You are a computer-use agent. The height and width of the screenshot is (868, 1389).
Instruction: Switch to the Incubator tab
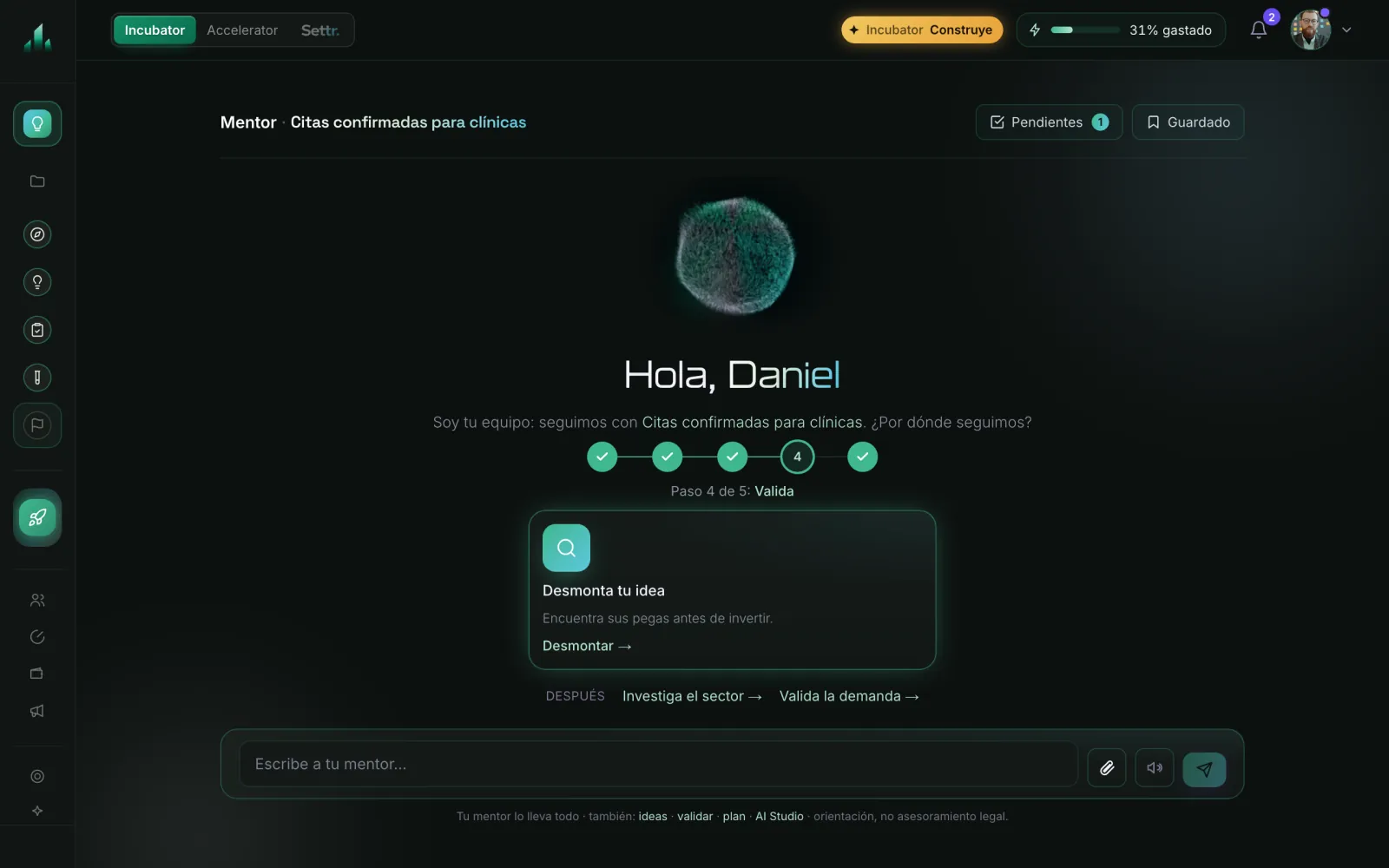pos(155,30)
